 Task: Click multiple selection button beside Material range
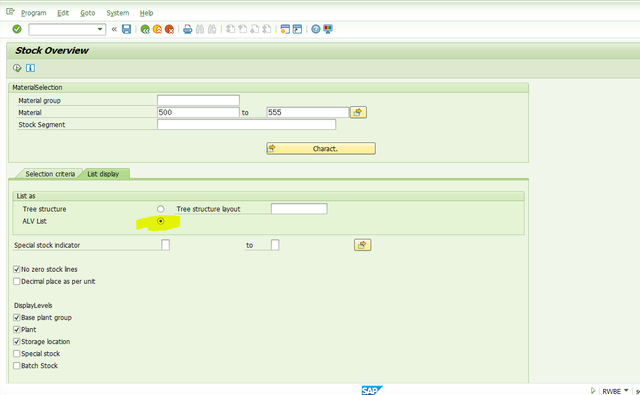click(x=358, y=112)
